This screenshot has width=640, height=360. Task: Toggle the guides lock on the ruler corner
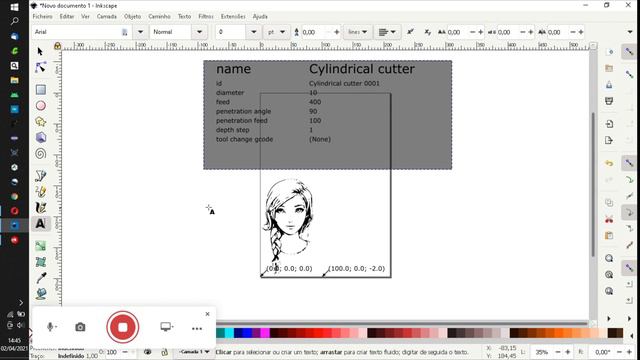click(x=58, y=46)
